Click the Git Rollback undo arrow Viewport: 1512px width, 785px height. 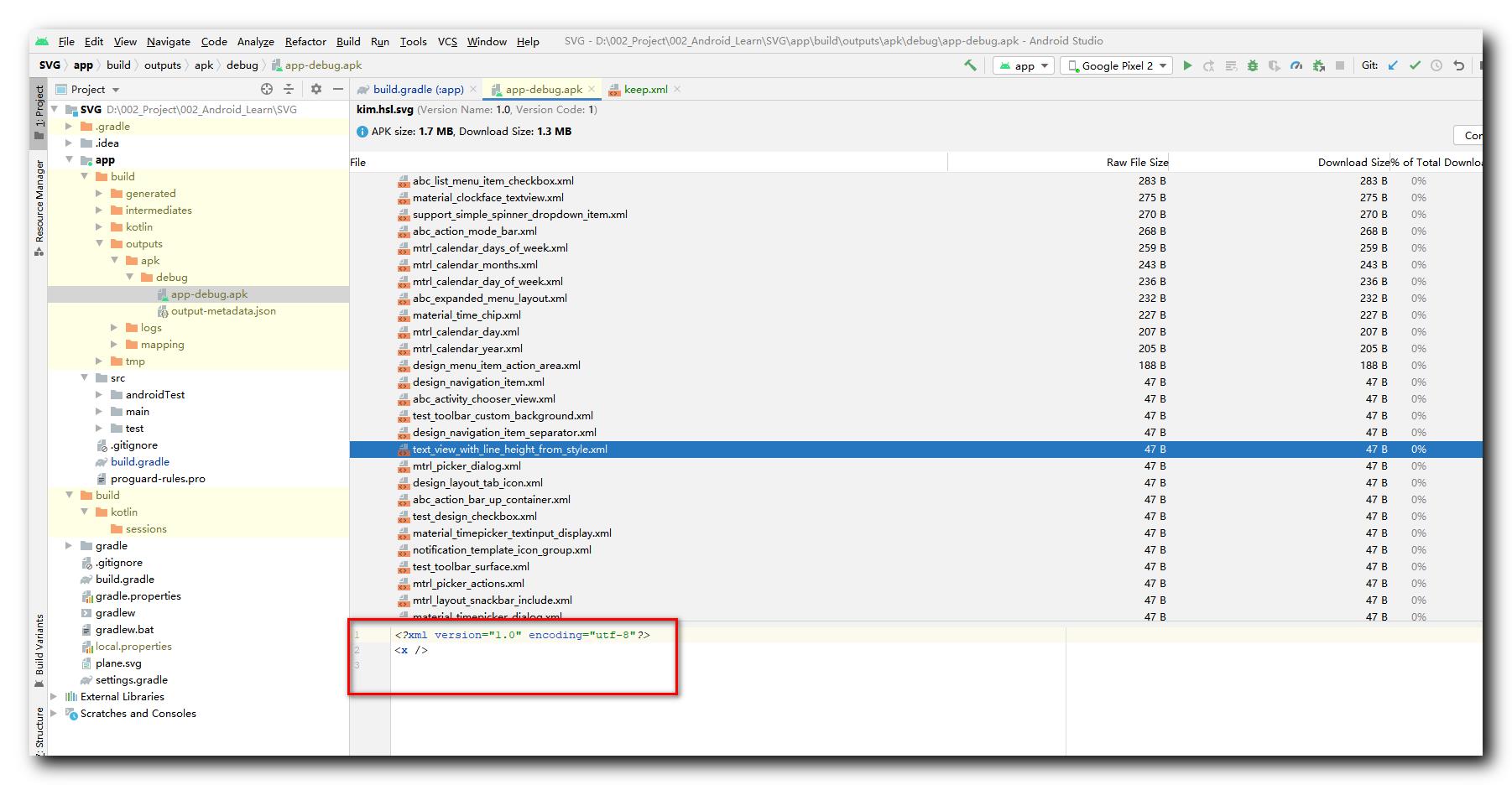coord(1458,65)
